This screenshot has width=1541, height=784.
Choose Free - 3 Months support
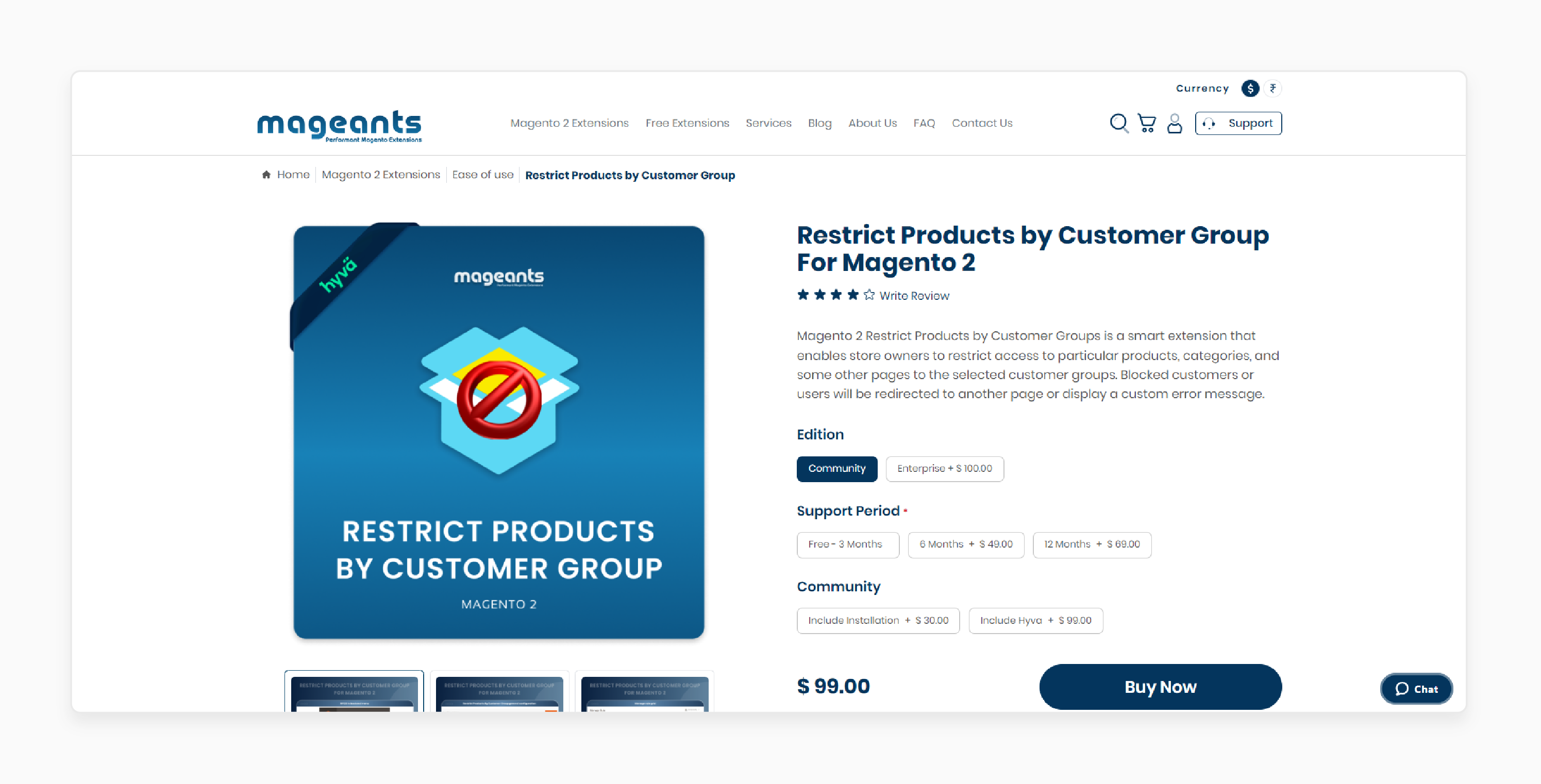tap(847, 545)
